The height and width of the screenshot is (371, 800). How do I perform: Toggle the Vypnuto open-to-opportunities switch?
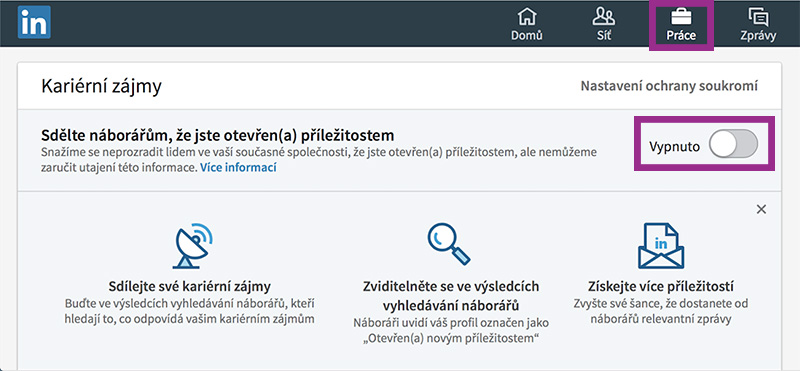(x=733, y=145)
